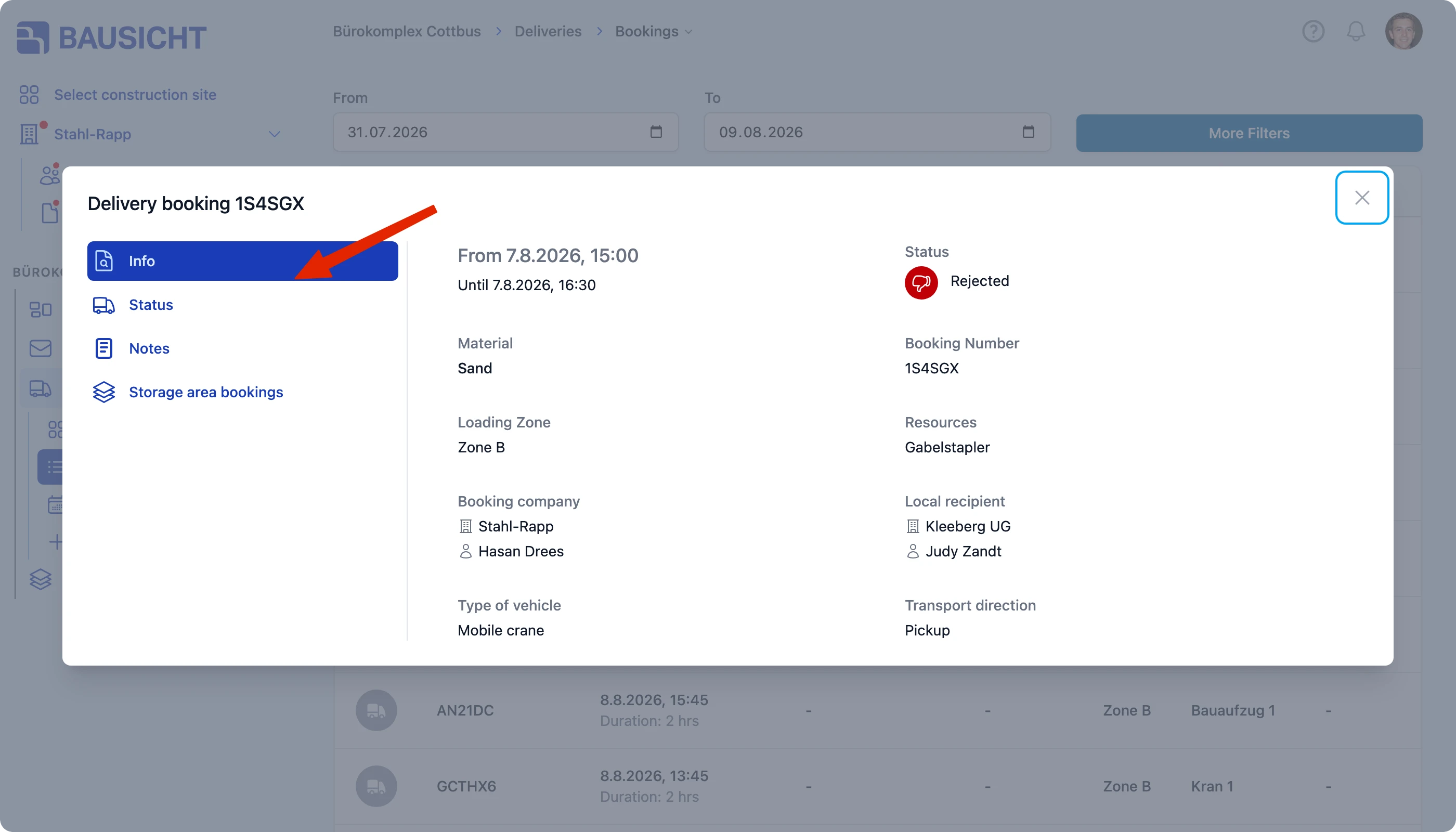Click the From date field 31.07.2026

pyautogui.click(x=505, y=133)
